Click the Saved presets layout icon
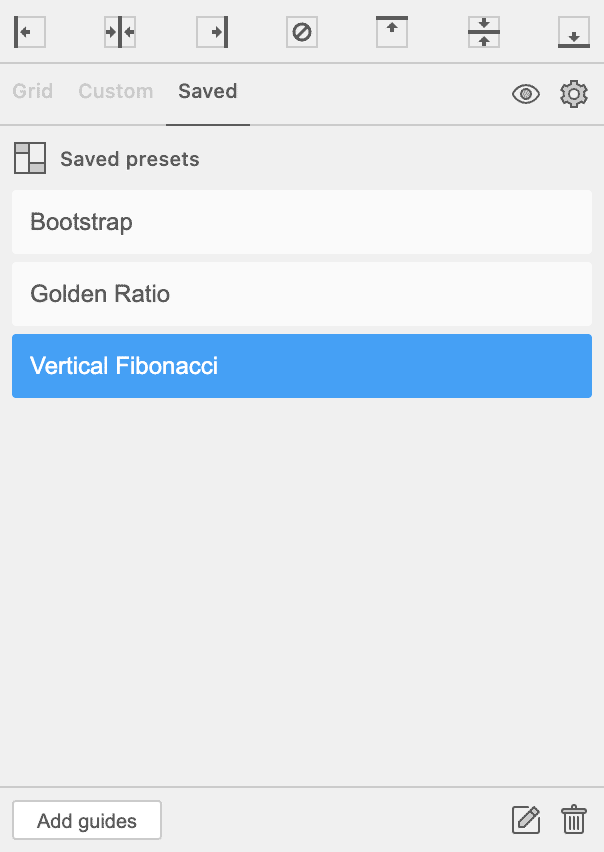Screen dimensions: 604x852 (x=30, y=158)
